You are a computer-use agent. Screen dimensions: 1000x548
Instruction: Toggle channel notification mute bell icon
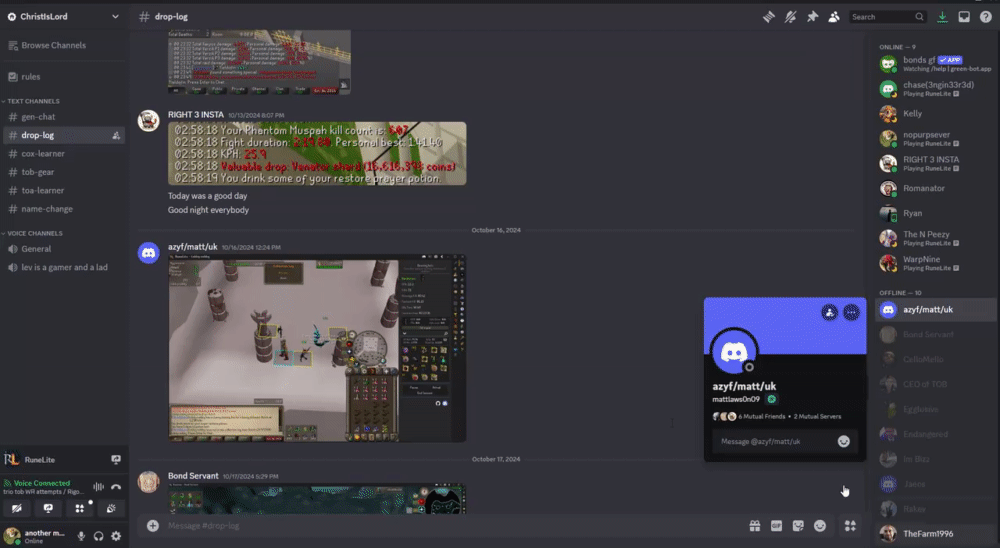pyautogui.click(x=790, y=17)
